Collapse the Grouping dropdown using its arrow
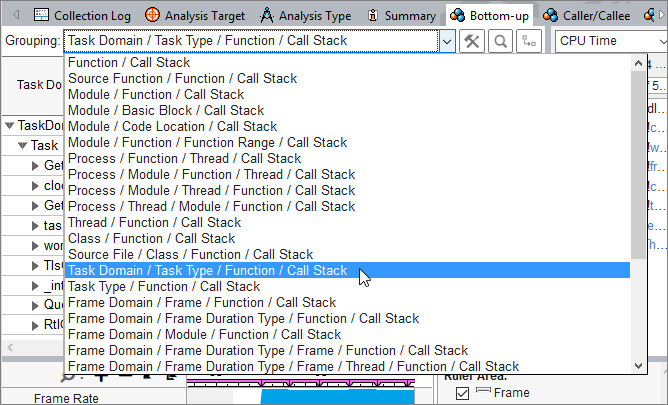668x405 pixels. pyautogui.click(x=446, y=41)
